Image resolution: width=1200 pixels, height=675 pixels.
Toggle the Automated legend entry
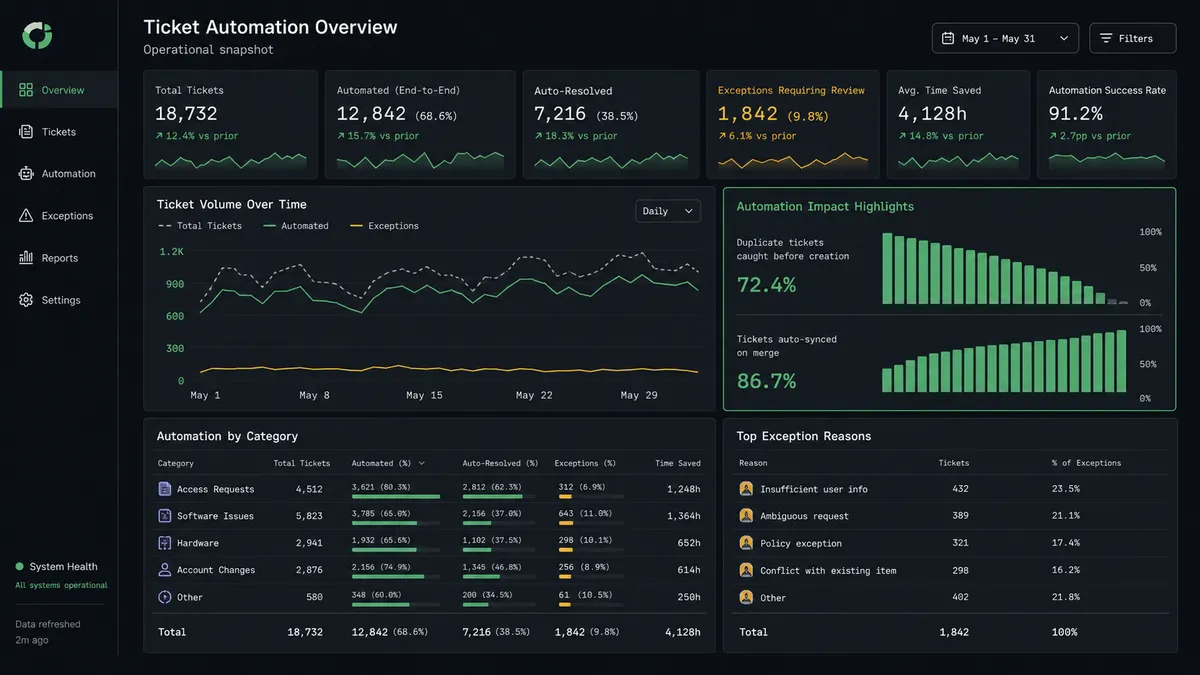coord(296,226)
